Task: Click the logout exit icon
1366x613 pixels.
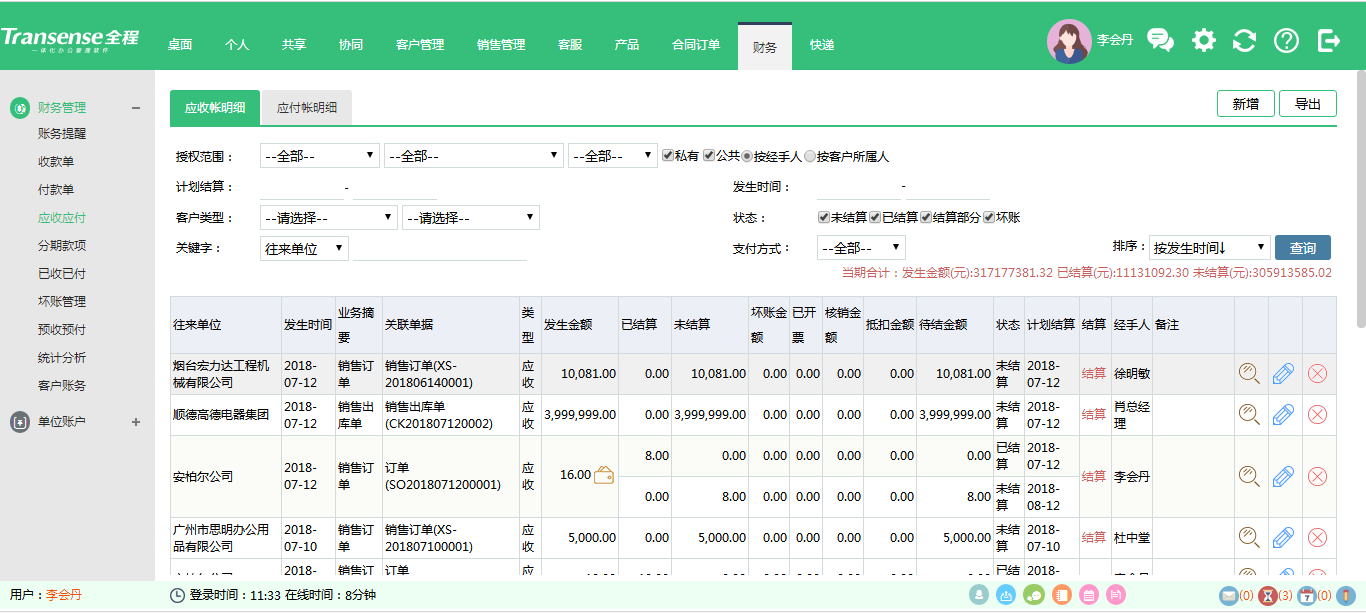Action: click(1329, 40)
